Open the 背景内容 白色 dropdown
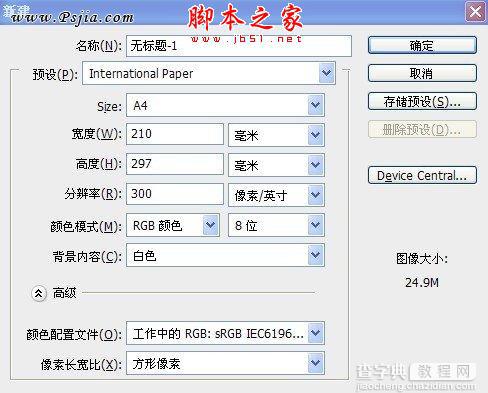The width and height of the screenshot is (488, 393). 225,255
